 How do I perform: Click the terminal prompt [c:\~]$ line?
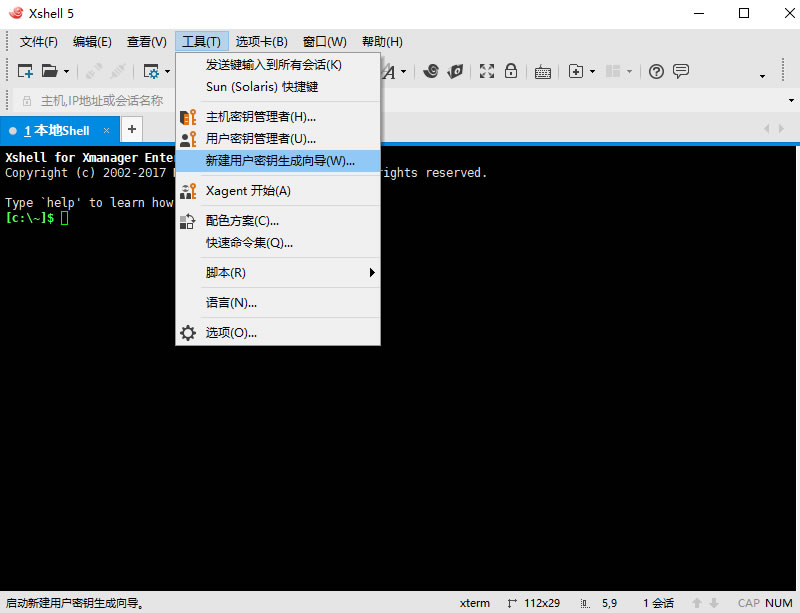[x=37, y=218]
